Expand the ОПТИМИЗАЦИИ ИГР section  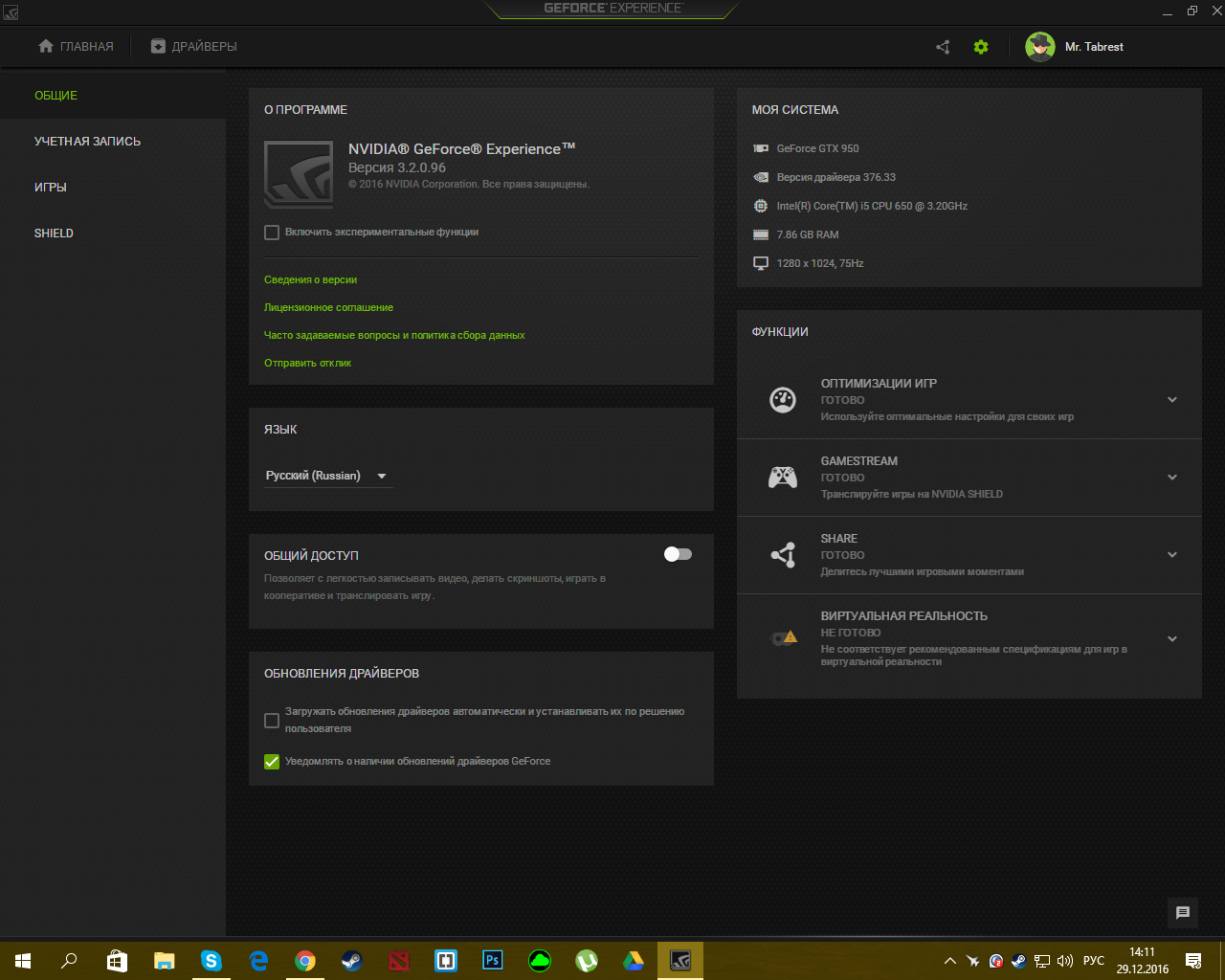1172,400
